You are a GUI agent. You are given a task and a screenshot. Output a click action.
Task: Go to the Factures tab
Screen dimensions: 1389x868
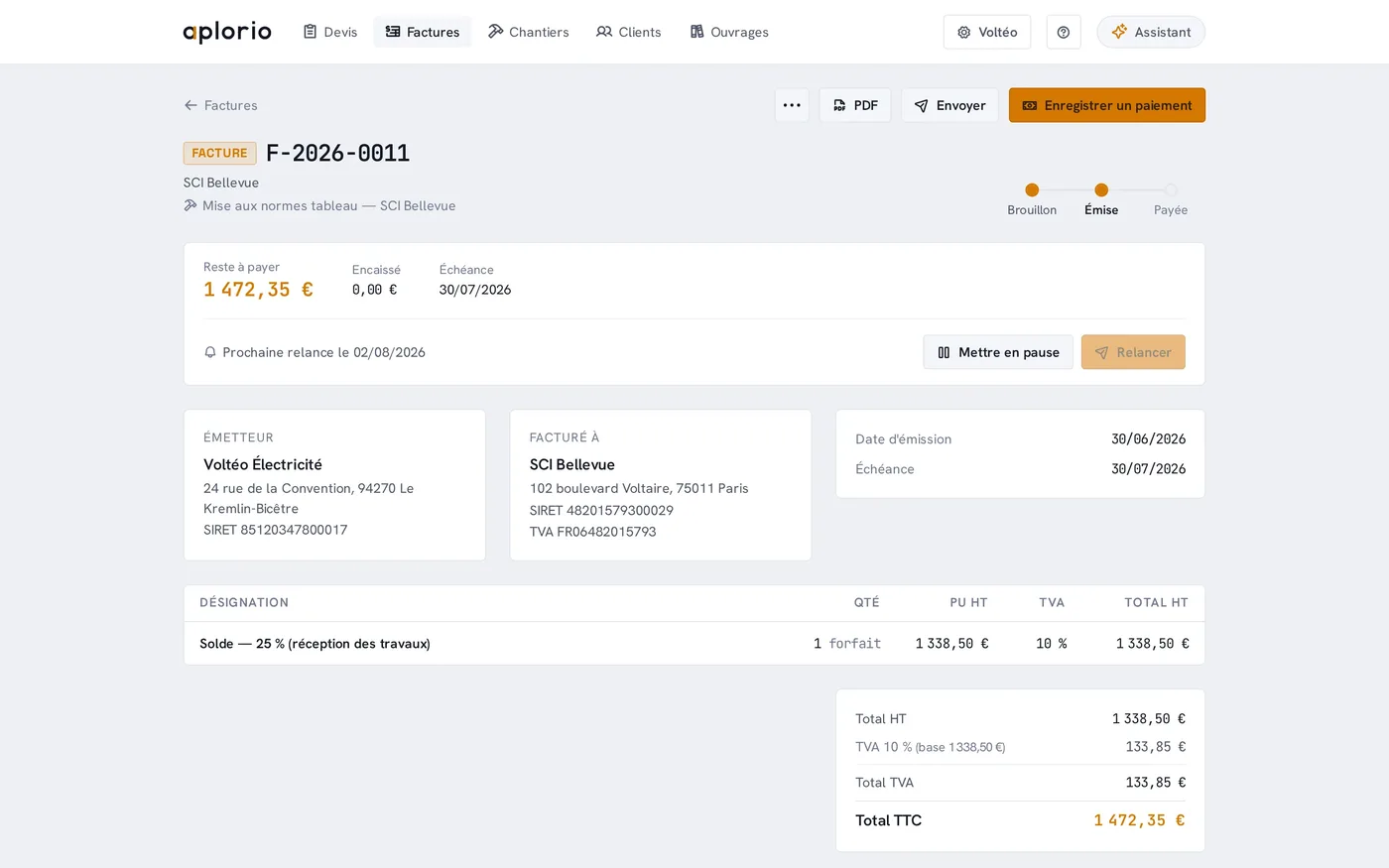coord(423,32)
